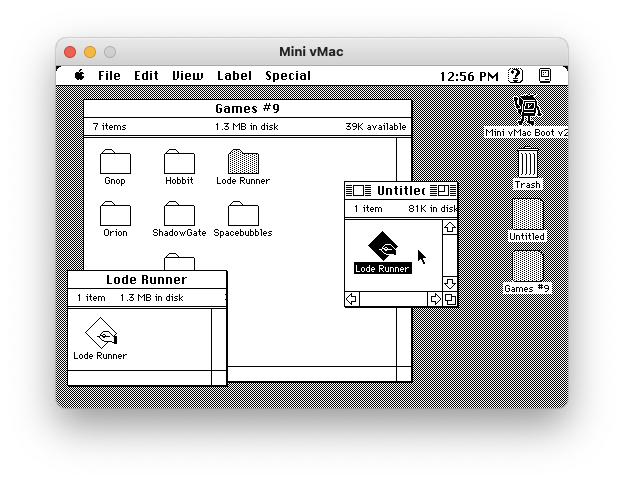Open the Label menu
Screen dimensions: 624x482
234,76
